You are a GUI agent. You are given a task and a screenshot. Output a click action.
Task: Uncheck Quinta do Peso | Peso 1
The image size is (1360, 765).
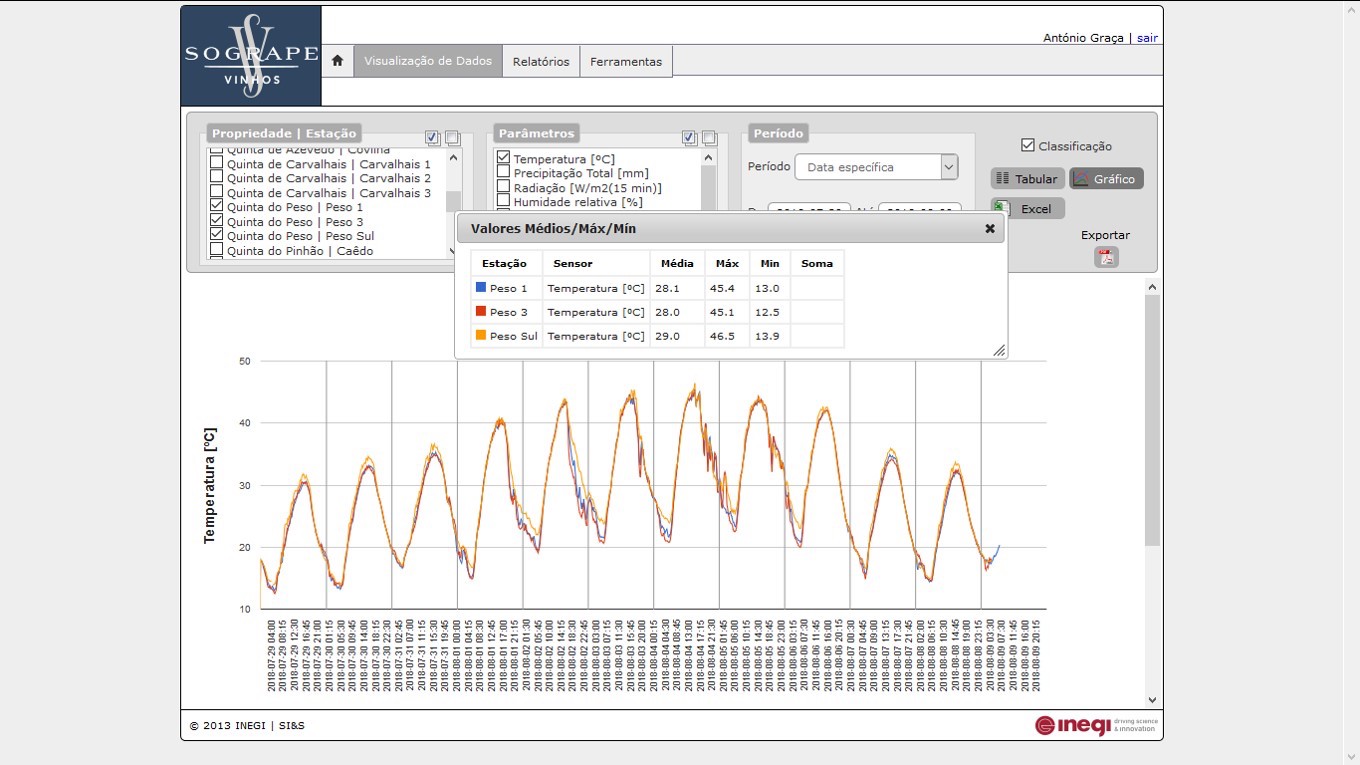[x=217, y=207]
